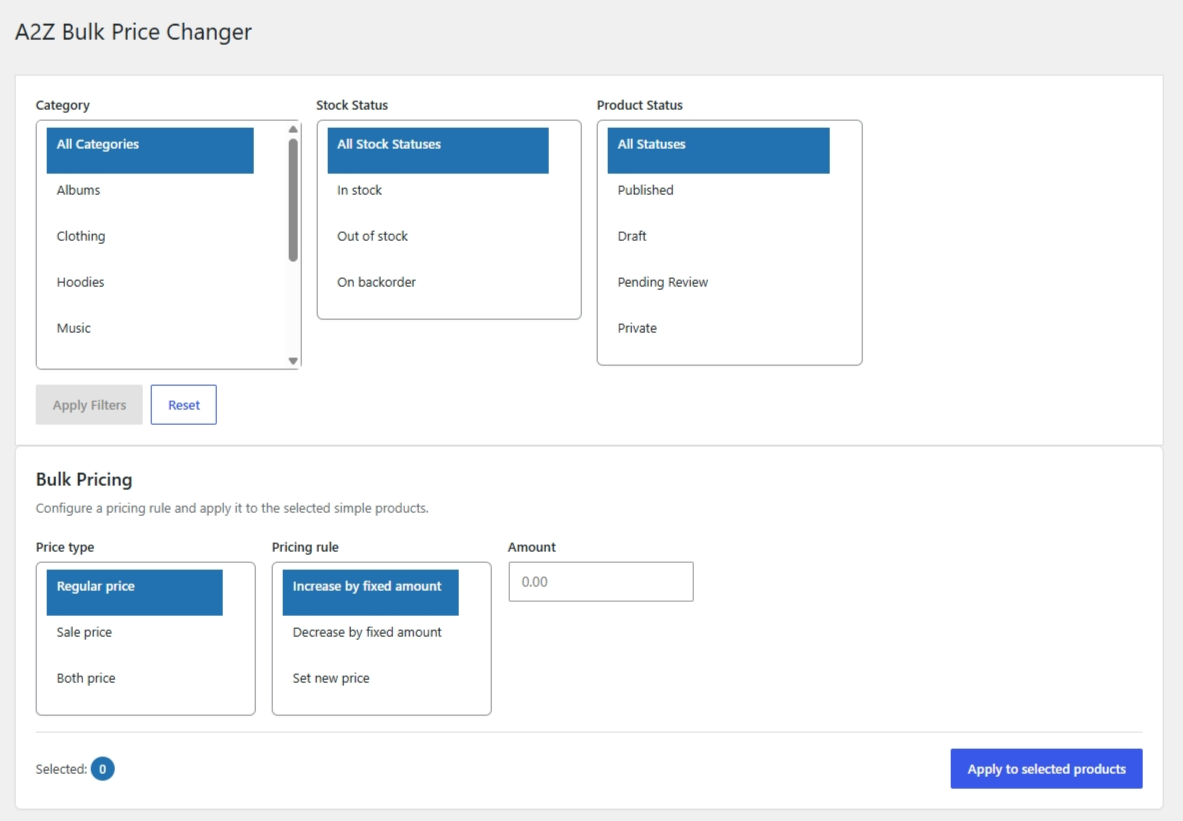Click the Category list scroll up arrow

click(x=293, y=129)
